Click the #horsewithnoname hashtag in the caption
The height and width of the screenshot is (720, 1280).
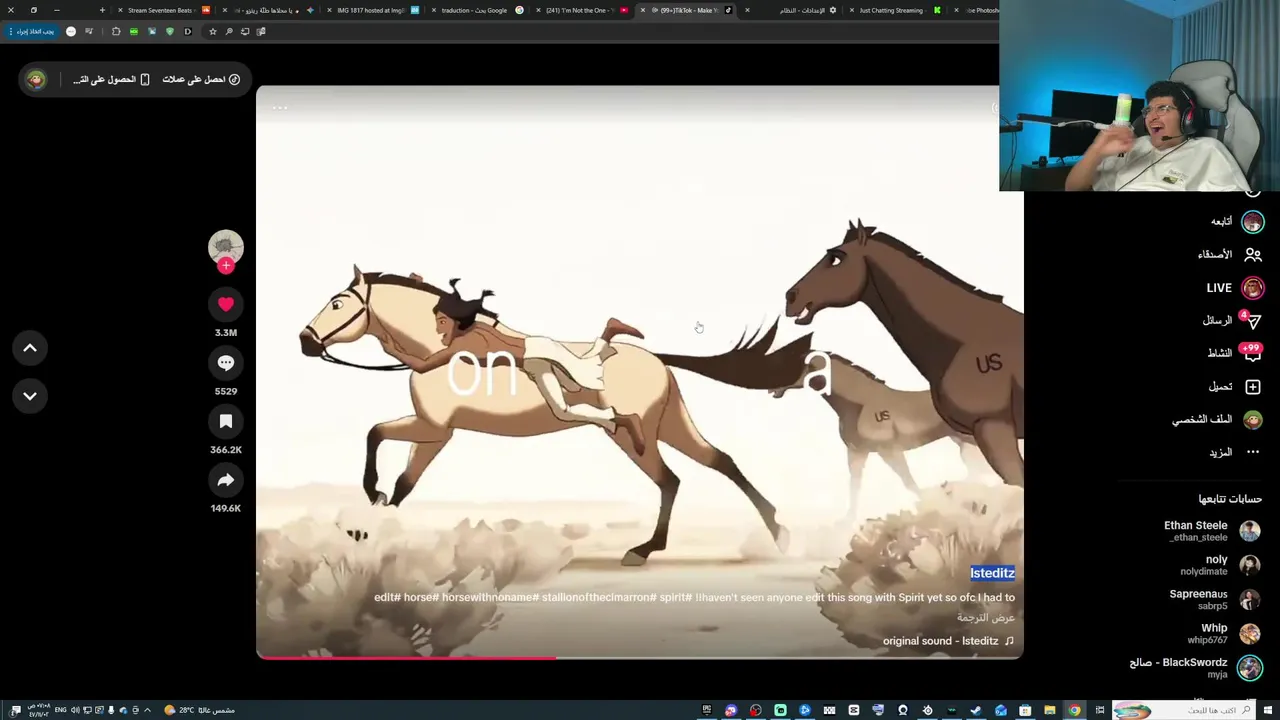(x=490, y=597)
